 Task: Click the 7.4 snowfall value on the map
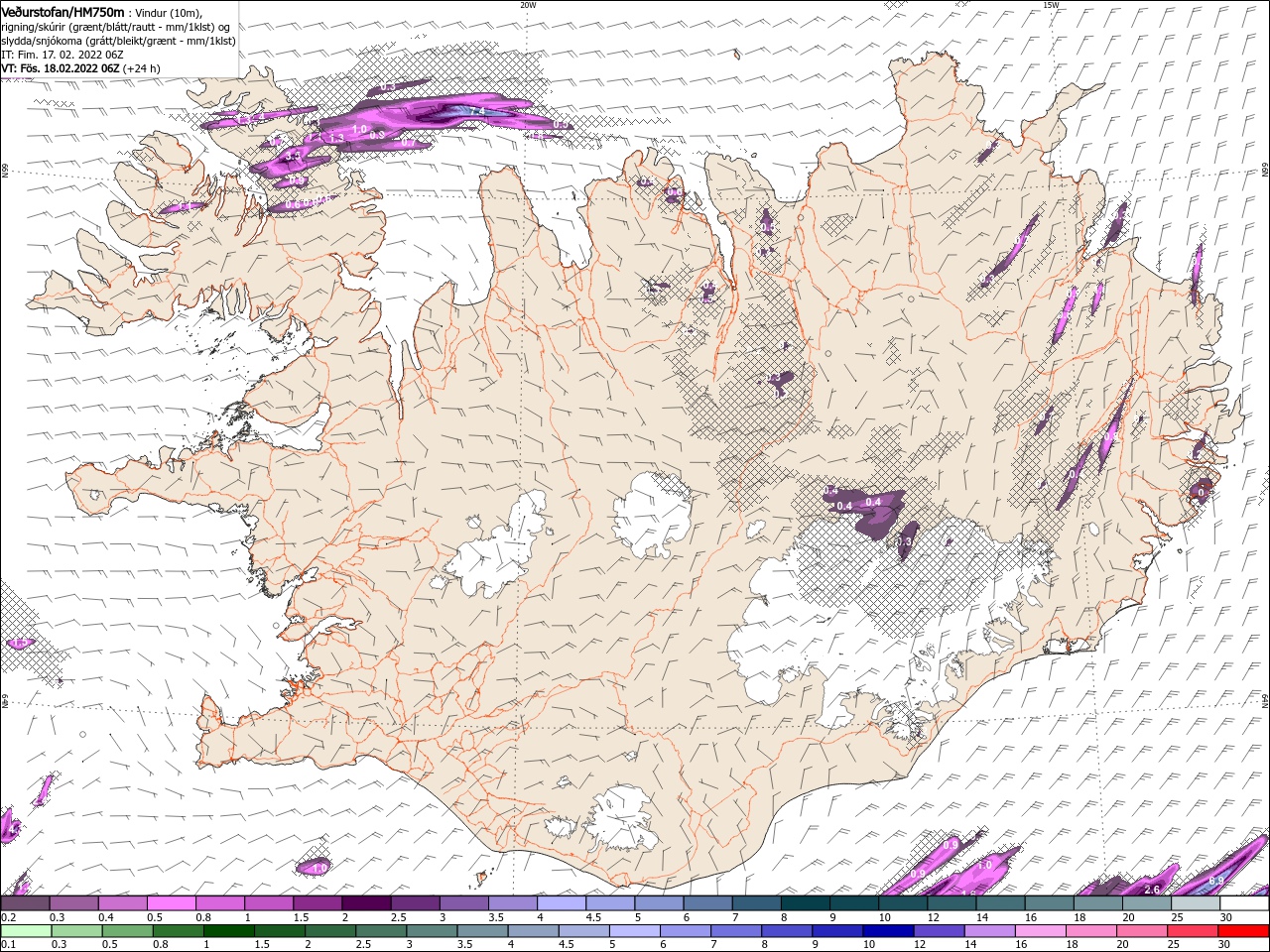476,111
